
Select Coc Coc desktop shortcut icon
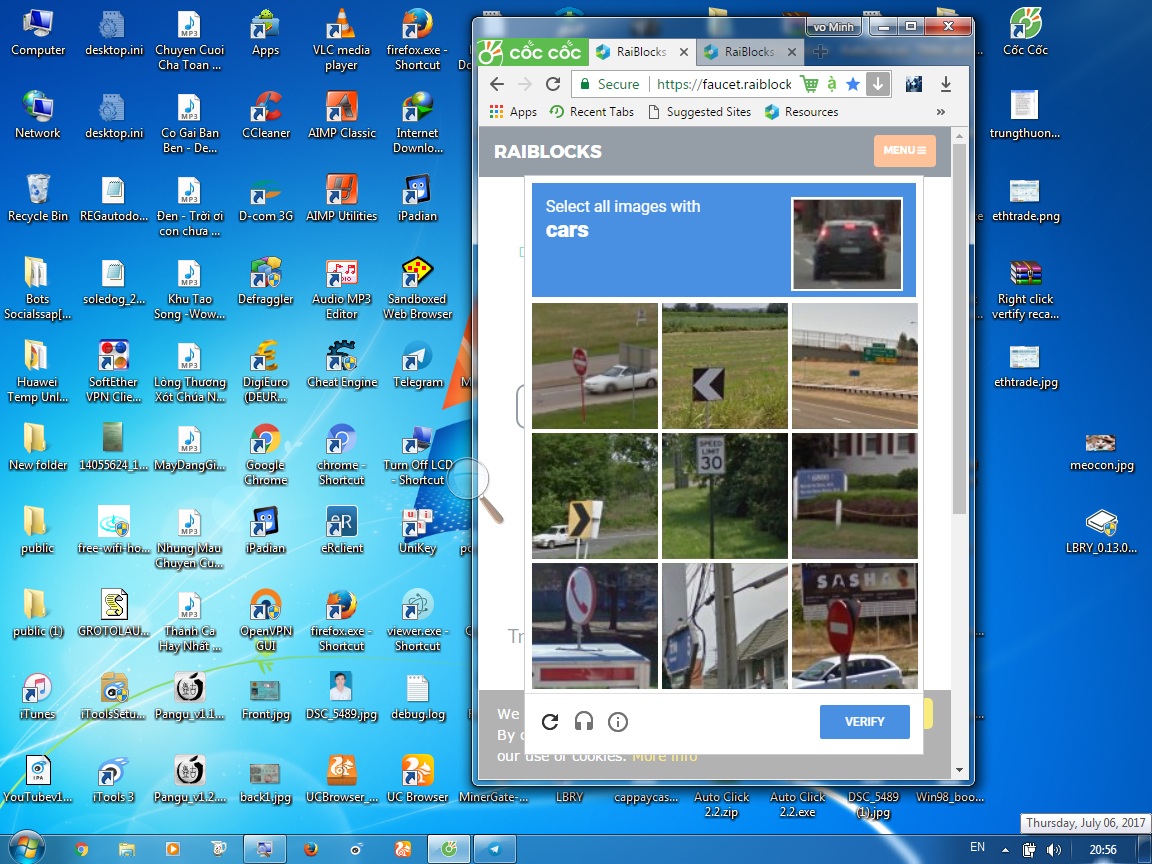(1026, 33)
